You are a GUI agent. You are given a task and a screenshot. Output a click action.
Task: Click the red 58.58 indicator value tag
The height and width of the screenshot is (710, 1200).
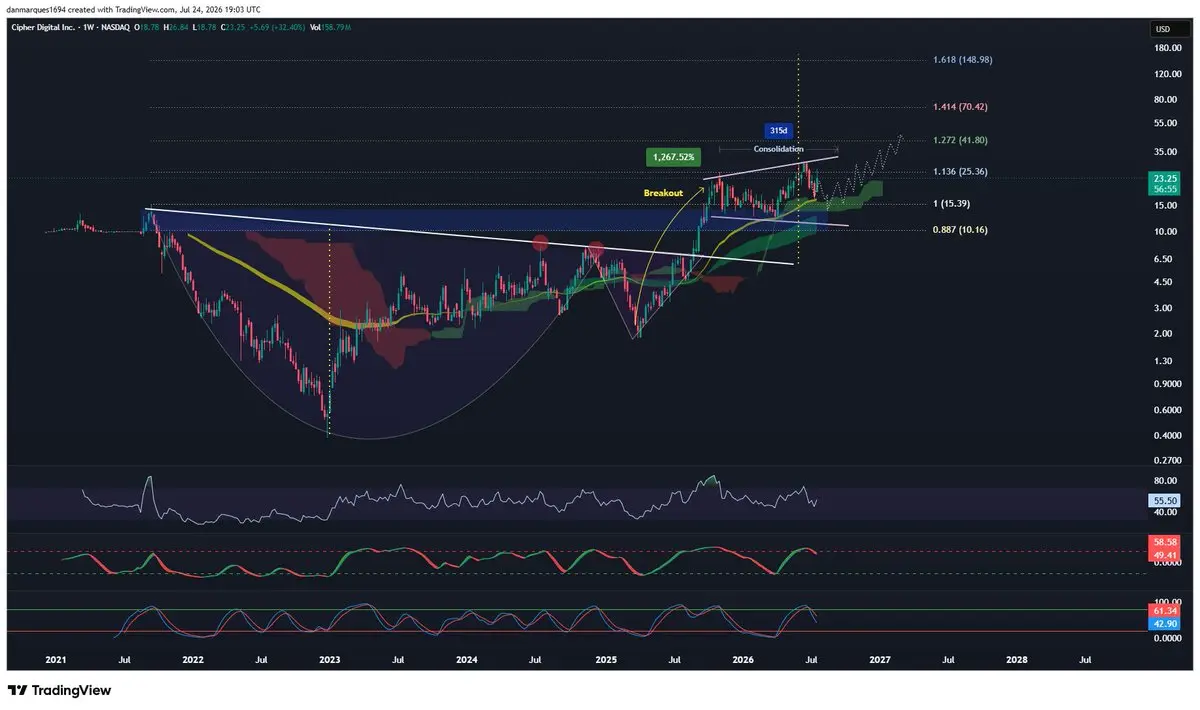1163,541
